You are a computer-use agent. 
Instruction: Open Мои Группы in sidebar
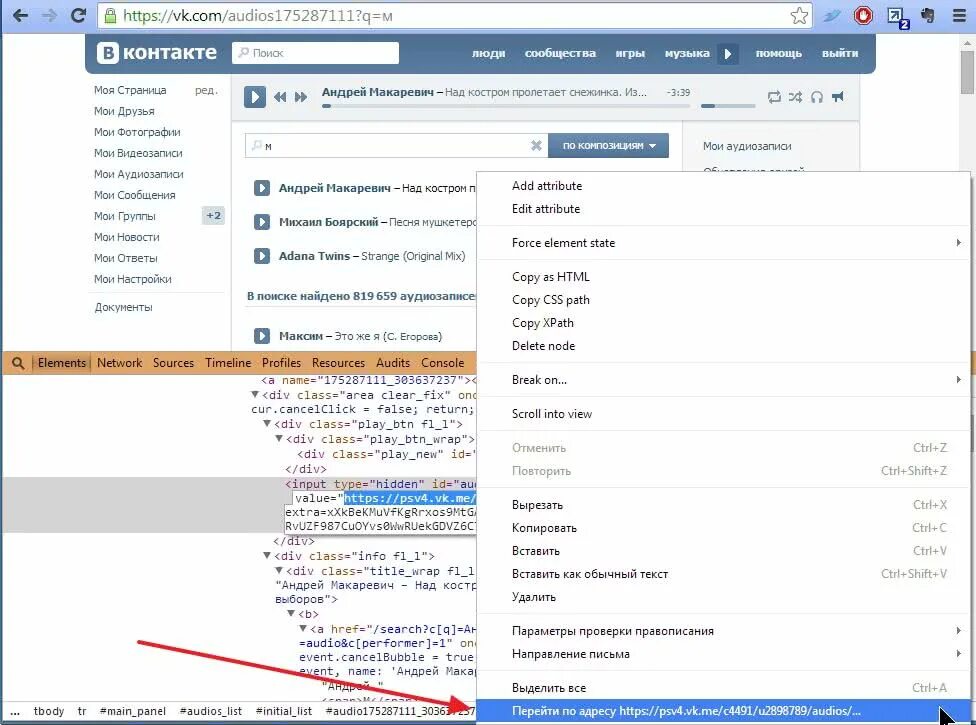(124, 217)
